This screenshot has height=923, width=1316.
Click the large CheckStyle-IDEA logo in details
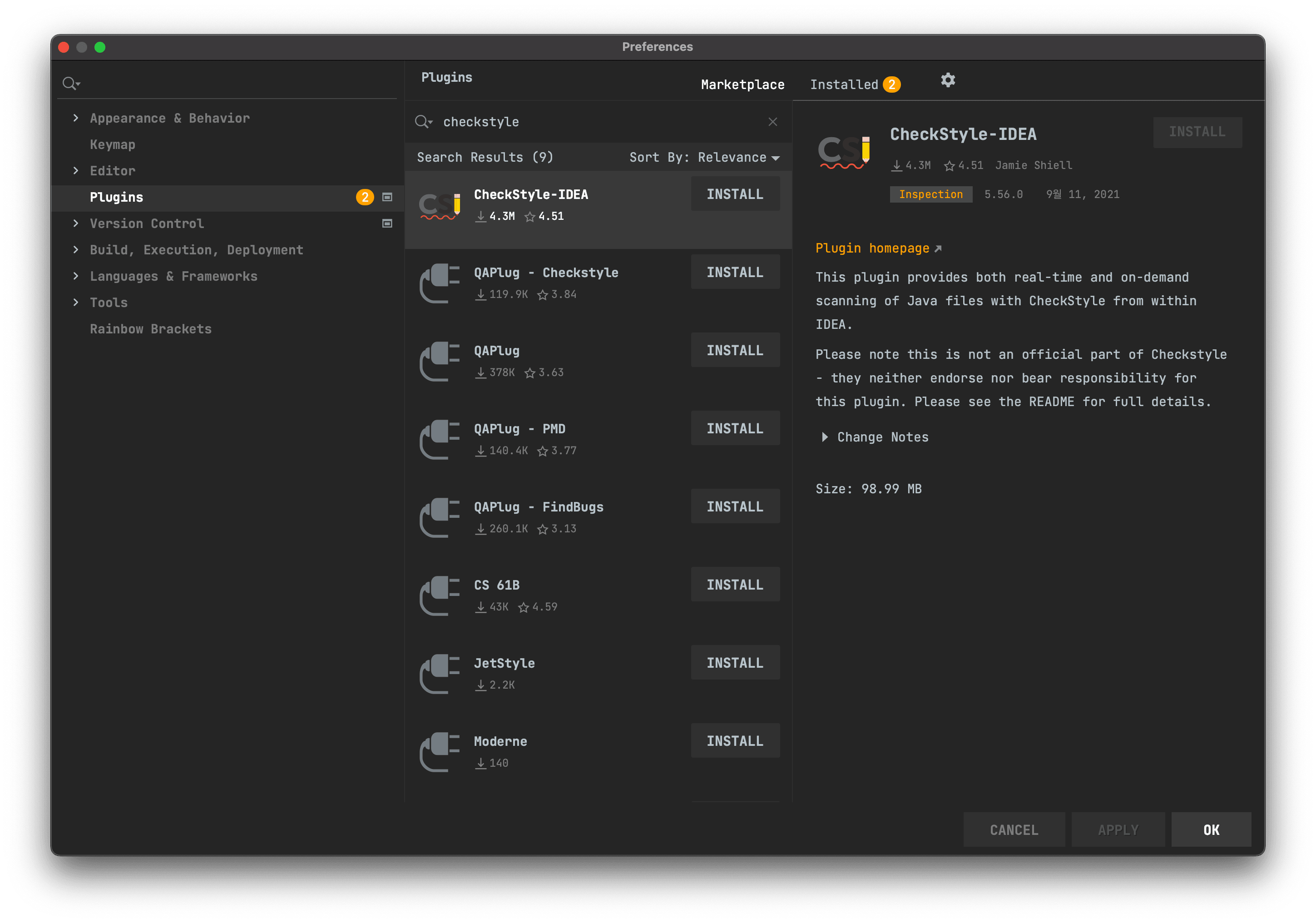click(844, 152)
